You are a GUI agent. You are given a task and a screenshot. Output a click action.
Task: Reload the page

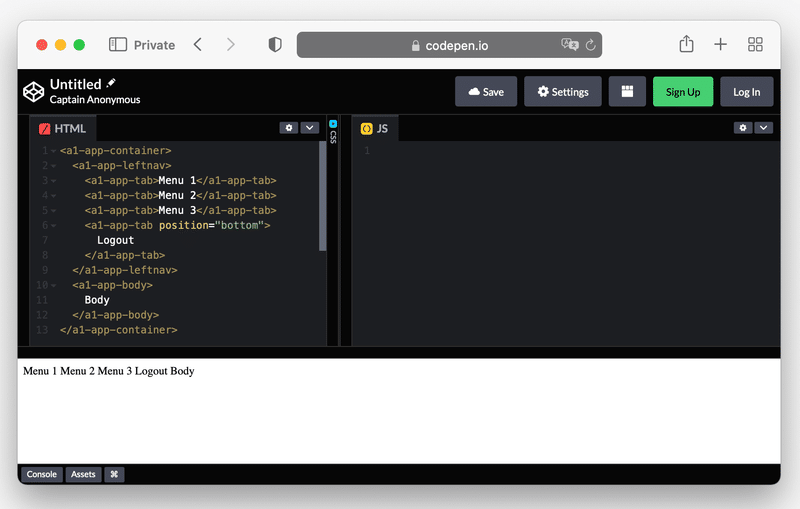pos(590,45)
